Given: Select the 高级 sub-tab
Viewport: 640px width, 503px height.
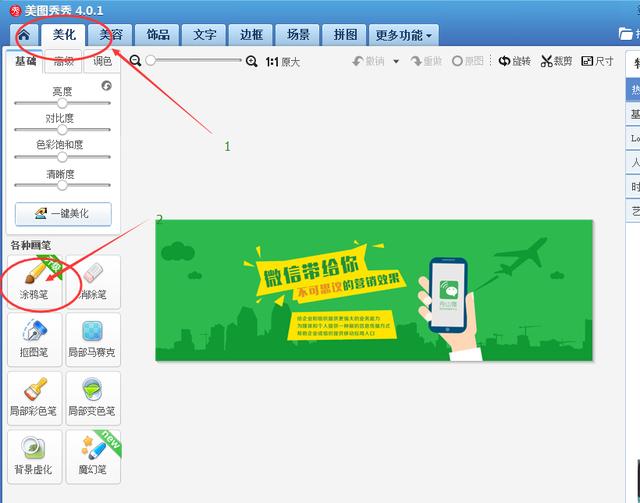Looking at the screenshot, I should [64, 62].
